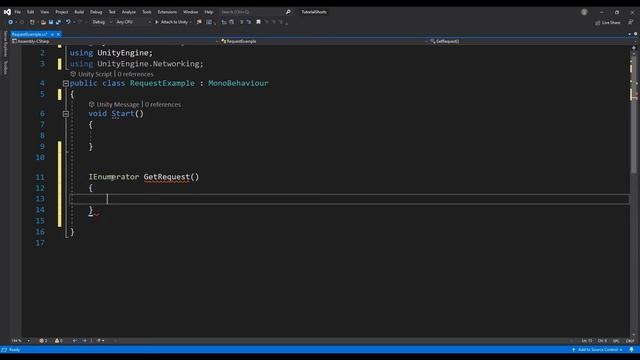
Task: Open the Window menu
Action: tap(190, 12)
